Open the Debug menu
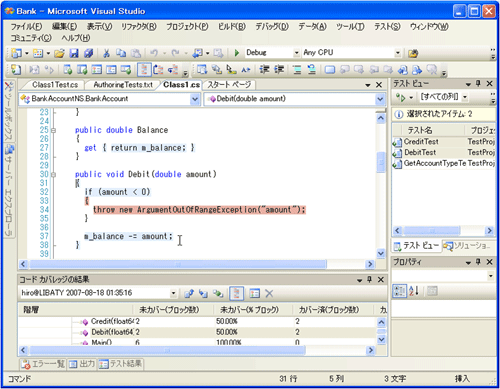The width and height of the screenshot is (500, 389). point(272,27)
